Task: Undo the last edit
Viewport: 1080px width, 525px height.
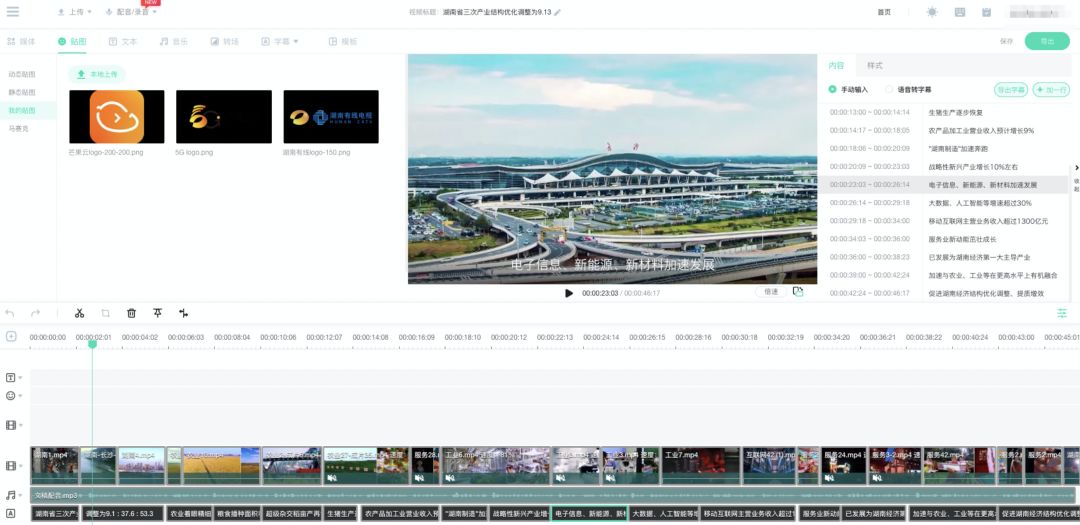Action: (11, 313)
